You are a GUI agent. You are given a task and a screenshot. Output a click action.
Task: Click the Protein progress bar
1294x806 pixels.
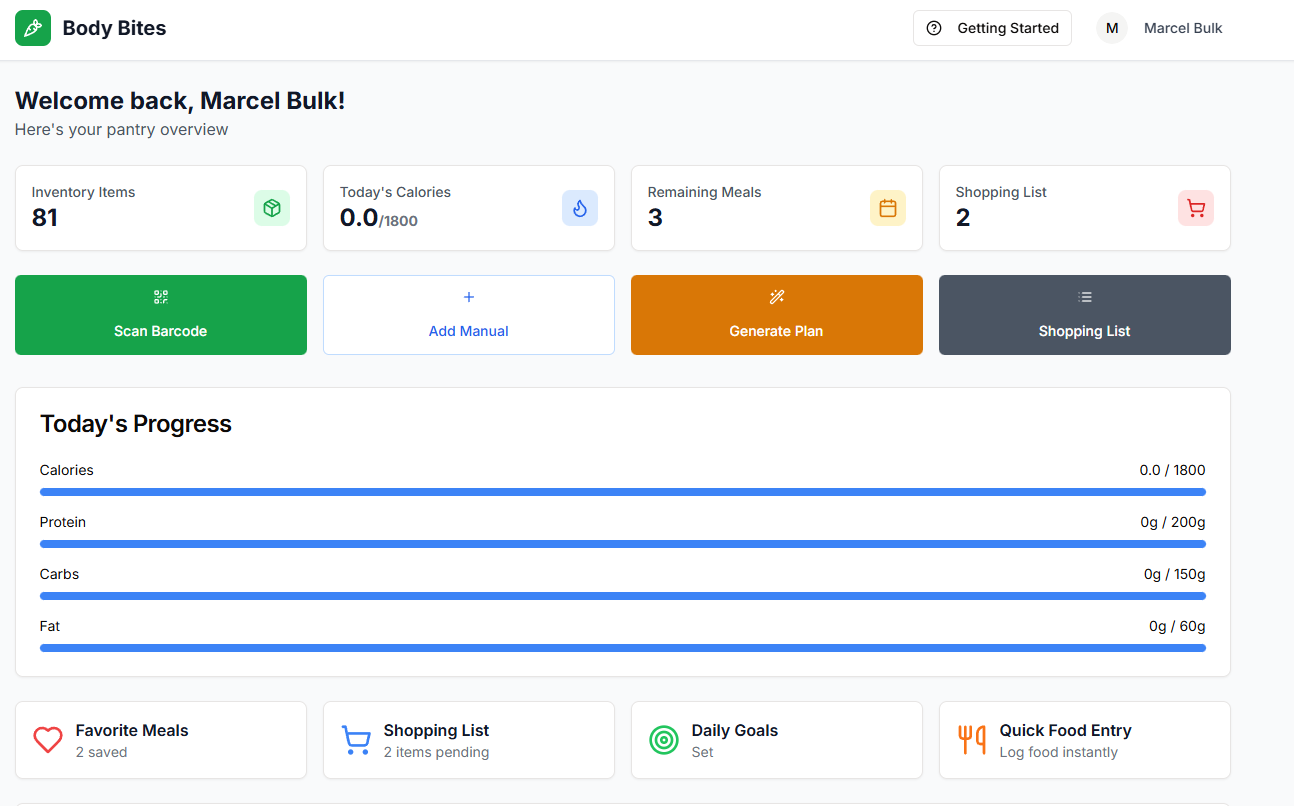[623, 544]
